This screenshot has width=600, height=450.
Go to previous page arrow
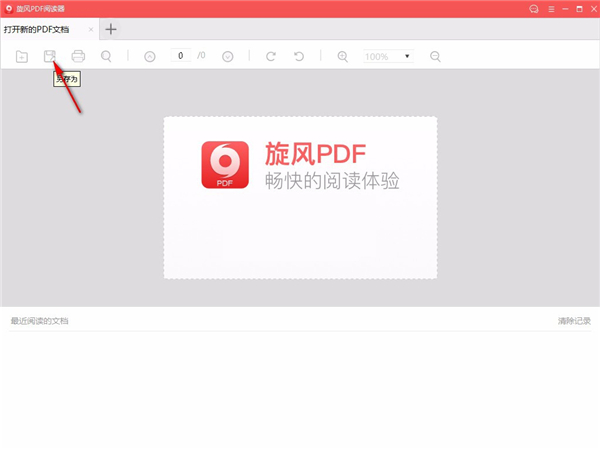[x=150, y=57]
